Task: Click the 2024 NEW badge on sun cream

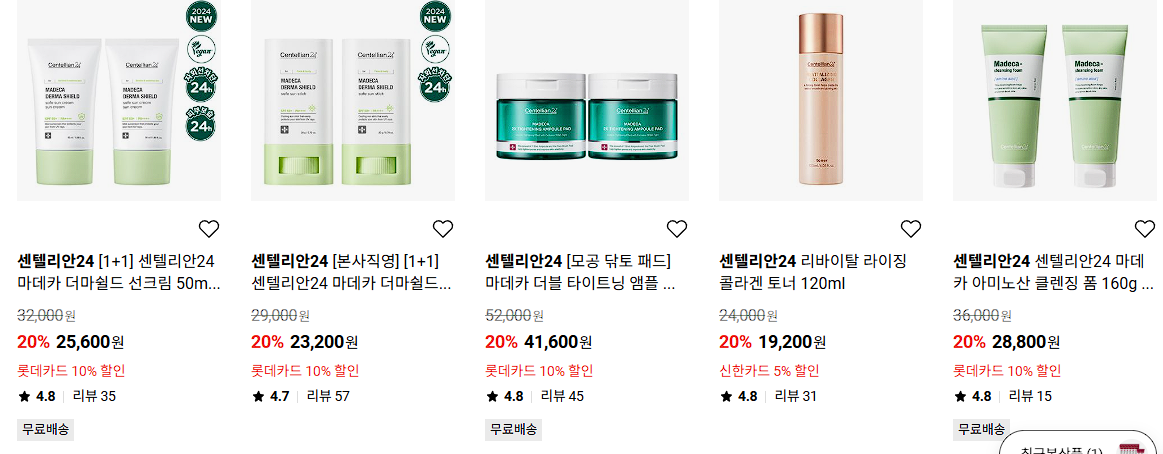Action: [x=200, y=16]
